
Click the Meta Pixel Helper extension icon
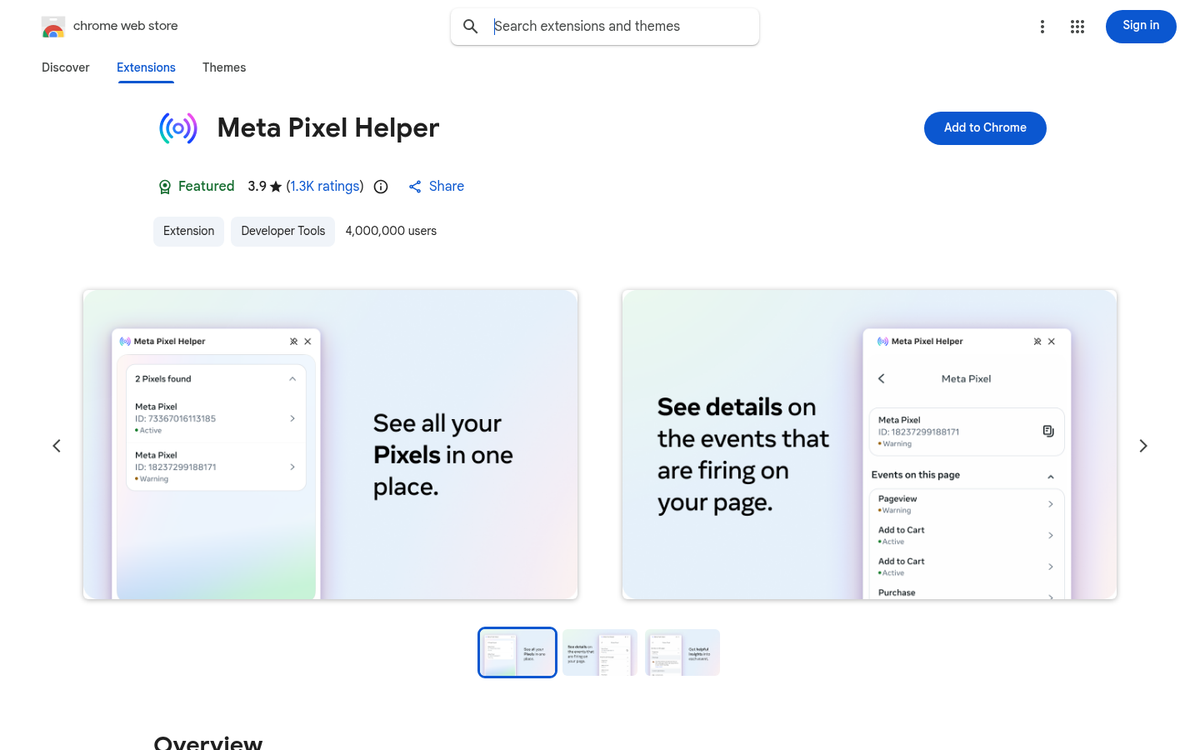pos(178,128)
